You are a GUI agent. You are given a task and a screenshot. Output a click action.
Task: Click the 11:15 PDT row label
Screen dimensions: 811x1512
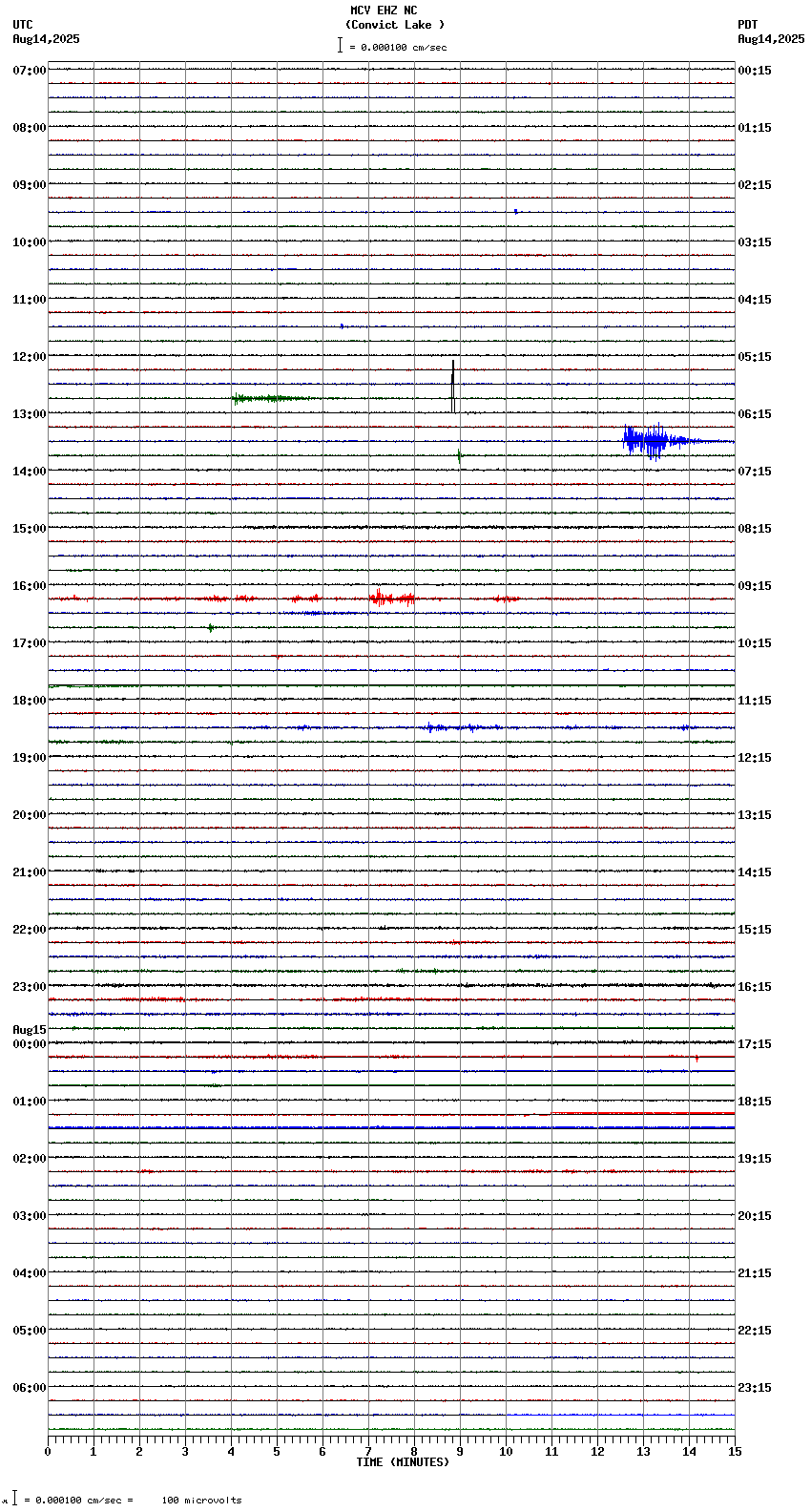click(x=755, y=701)
